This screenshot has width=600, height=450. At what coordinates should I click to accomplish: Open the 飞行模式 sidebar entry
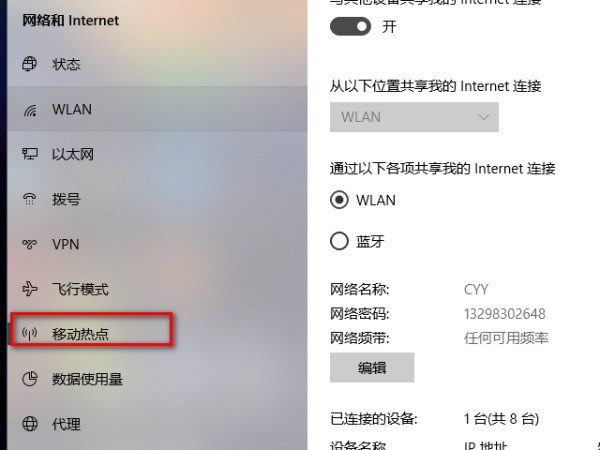click(157, 289)
